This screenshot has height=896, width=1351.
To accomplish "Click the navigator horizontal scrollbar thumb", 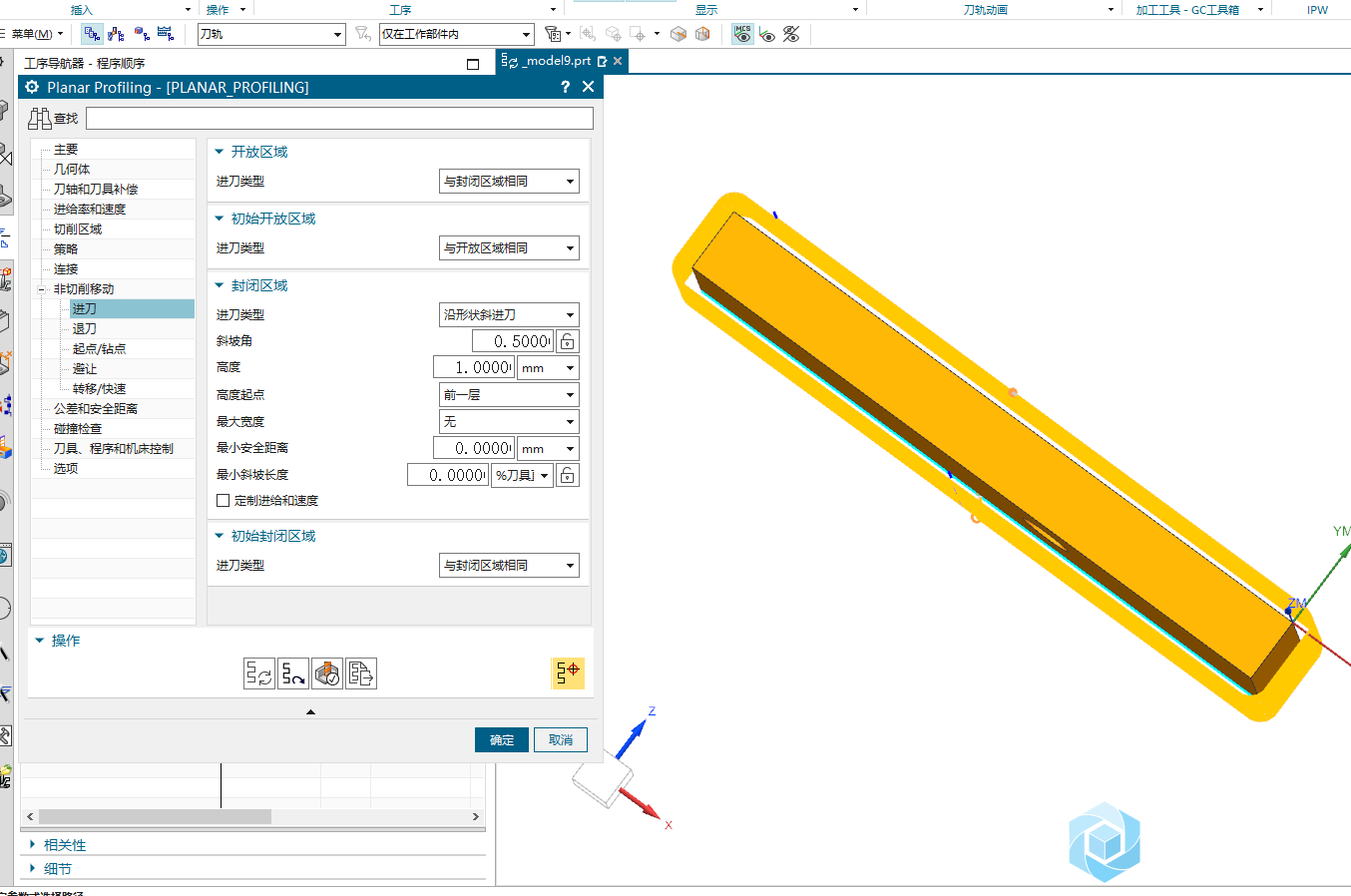I will (155, 816).
